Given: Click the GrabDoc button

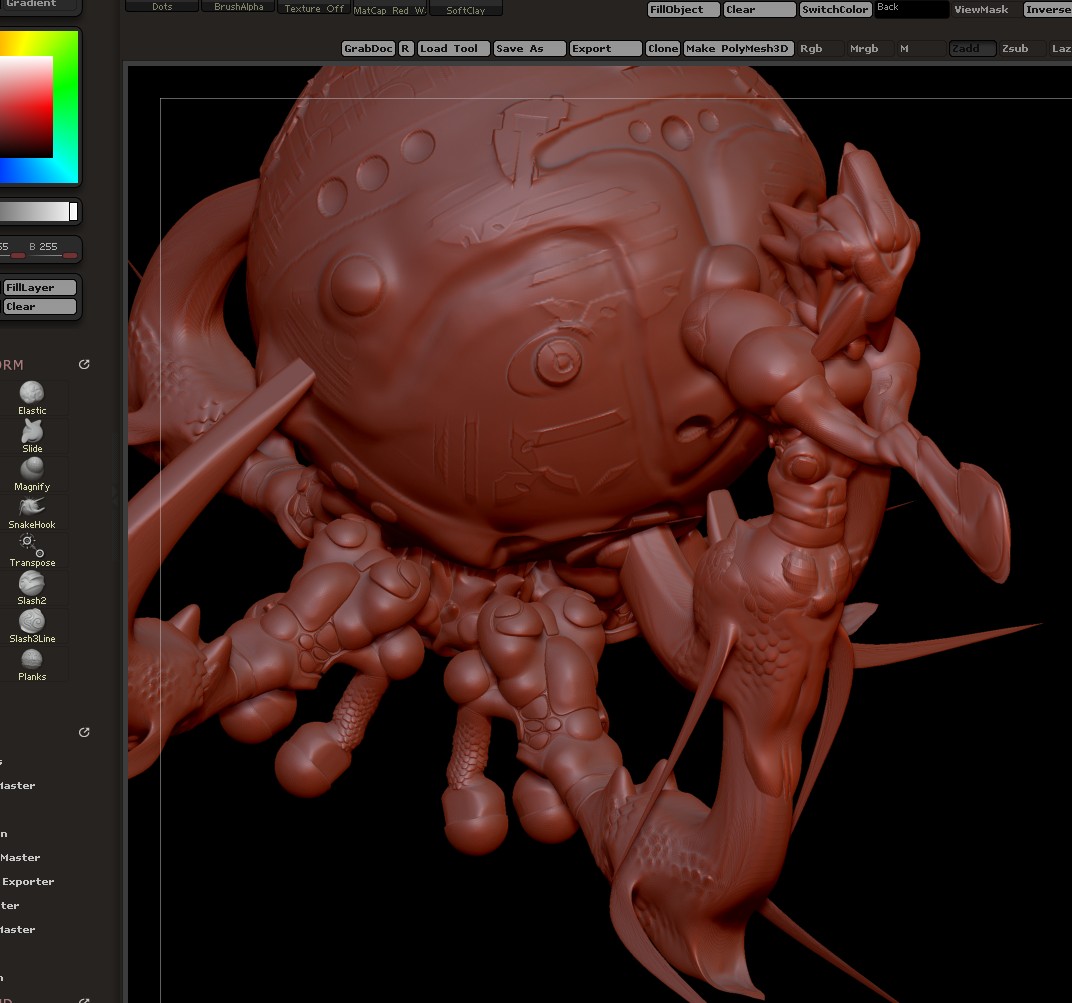Looking at the screenshot, I should [x=368, y=49].
